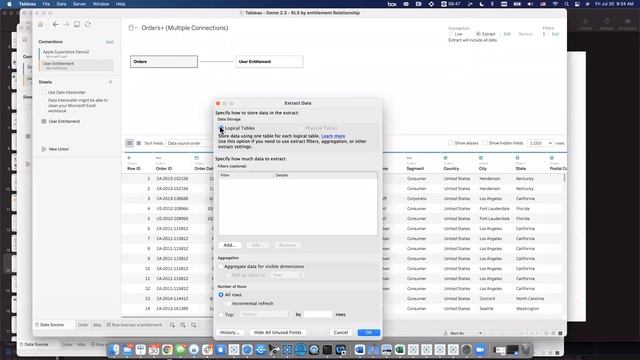
Task: Open Zoom from the Dock
Action: pyautogui.click(x=480, y=349)
